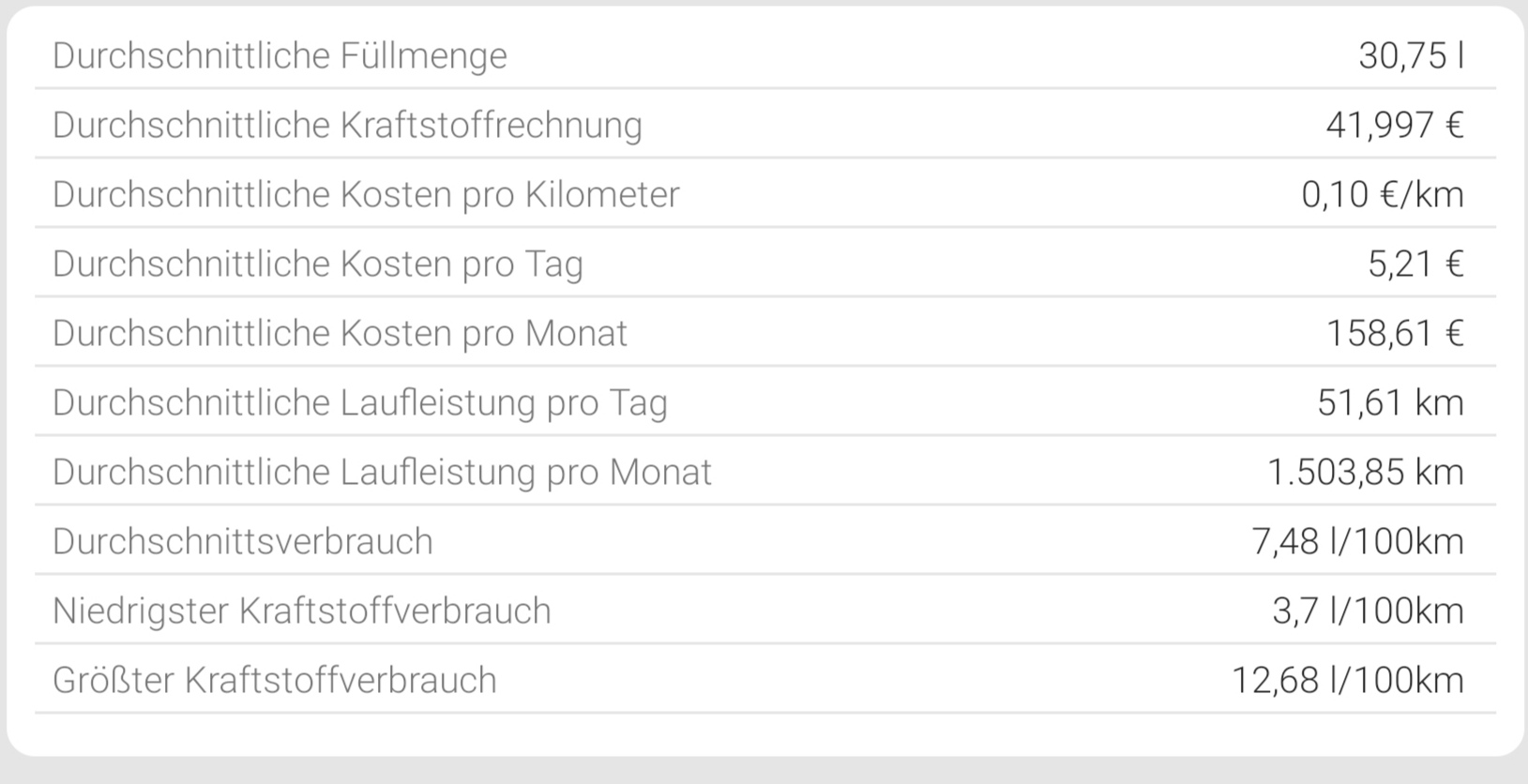Select the Niedrigster Kraftstoffverbrauch row
Image resolution: width=1528 pixels, height=784 pixels.
tap(302, 611)
